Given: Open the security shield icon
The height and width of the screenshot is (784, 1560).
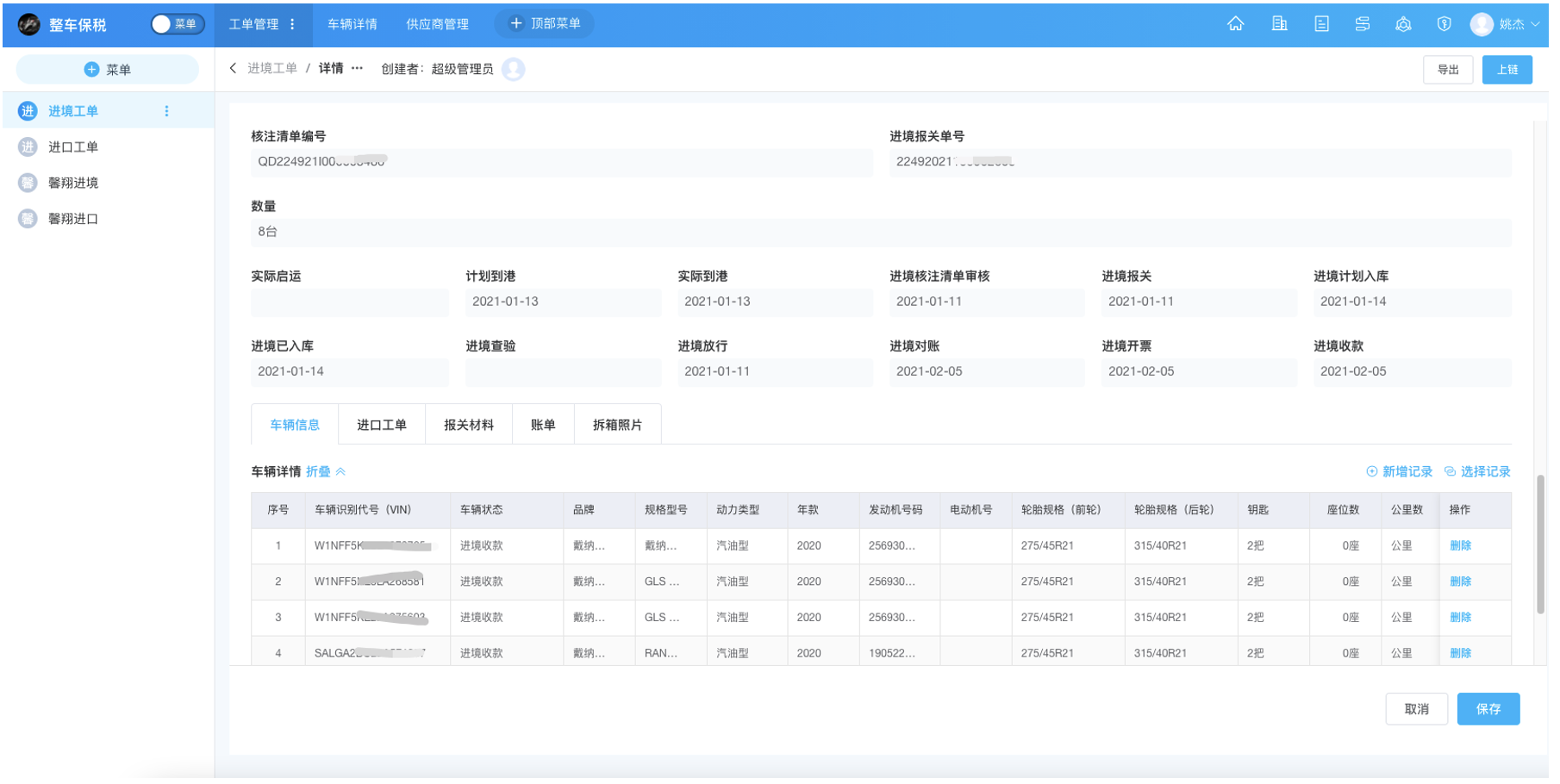Looking at the screenshot, I should click(x=1445, y=24).
